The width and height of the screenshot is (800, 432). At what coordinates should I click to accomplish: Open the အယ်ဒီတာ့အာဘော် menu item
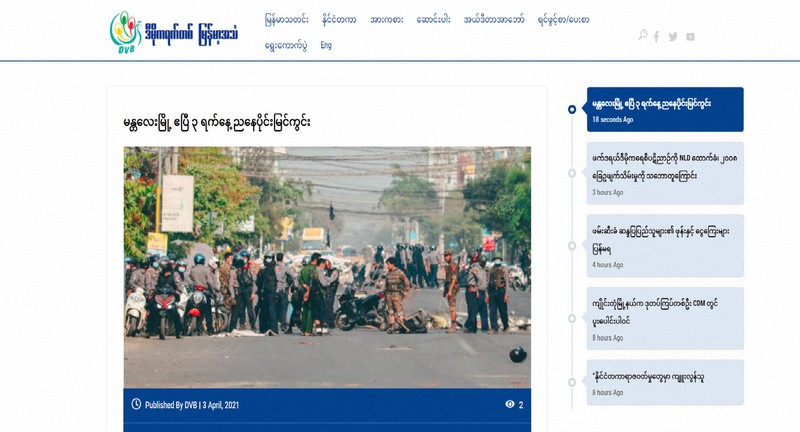pos(493,20)
